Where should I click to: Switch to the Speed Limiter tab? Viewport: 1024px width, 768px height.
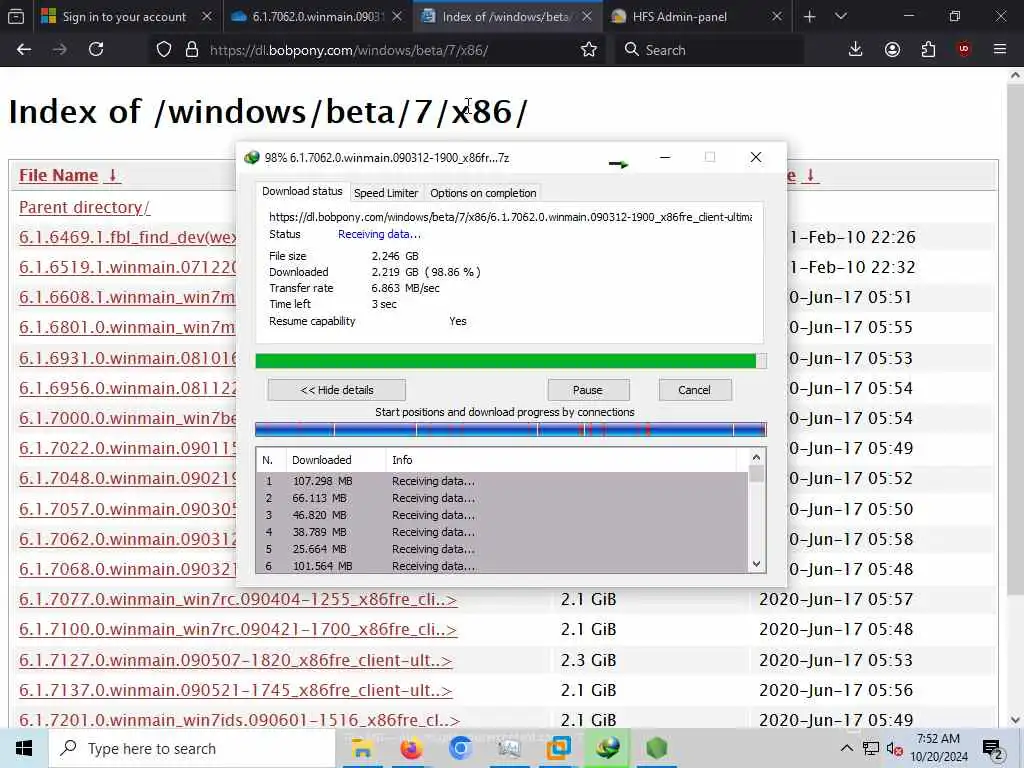[386, 193]
